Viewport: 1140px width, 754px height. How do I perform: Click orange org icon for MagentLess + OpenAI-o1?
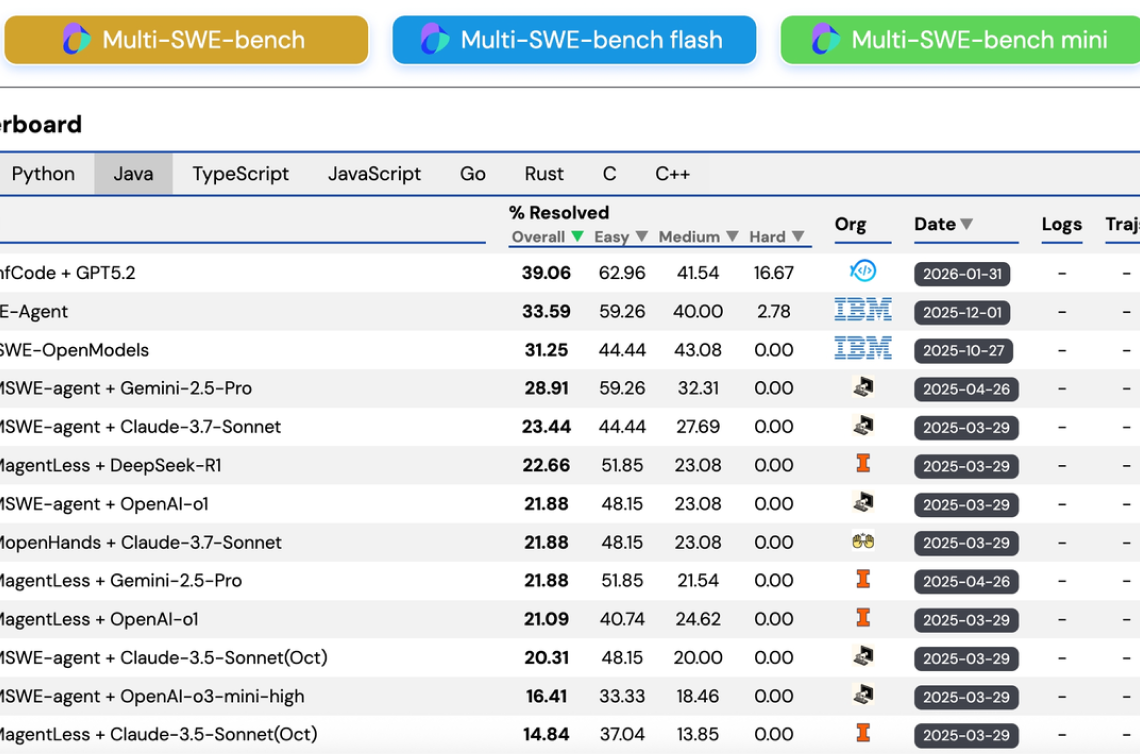click(863, 617)
